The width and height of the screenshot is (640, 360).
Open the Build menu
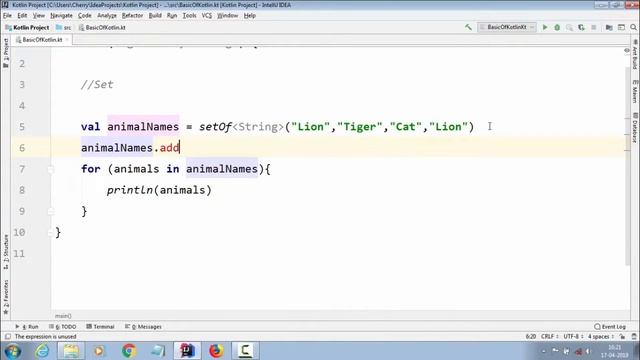pyautogui.click(x=155, y=16)
